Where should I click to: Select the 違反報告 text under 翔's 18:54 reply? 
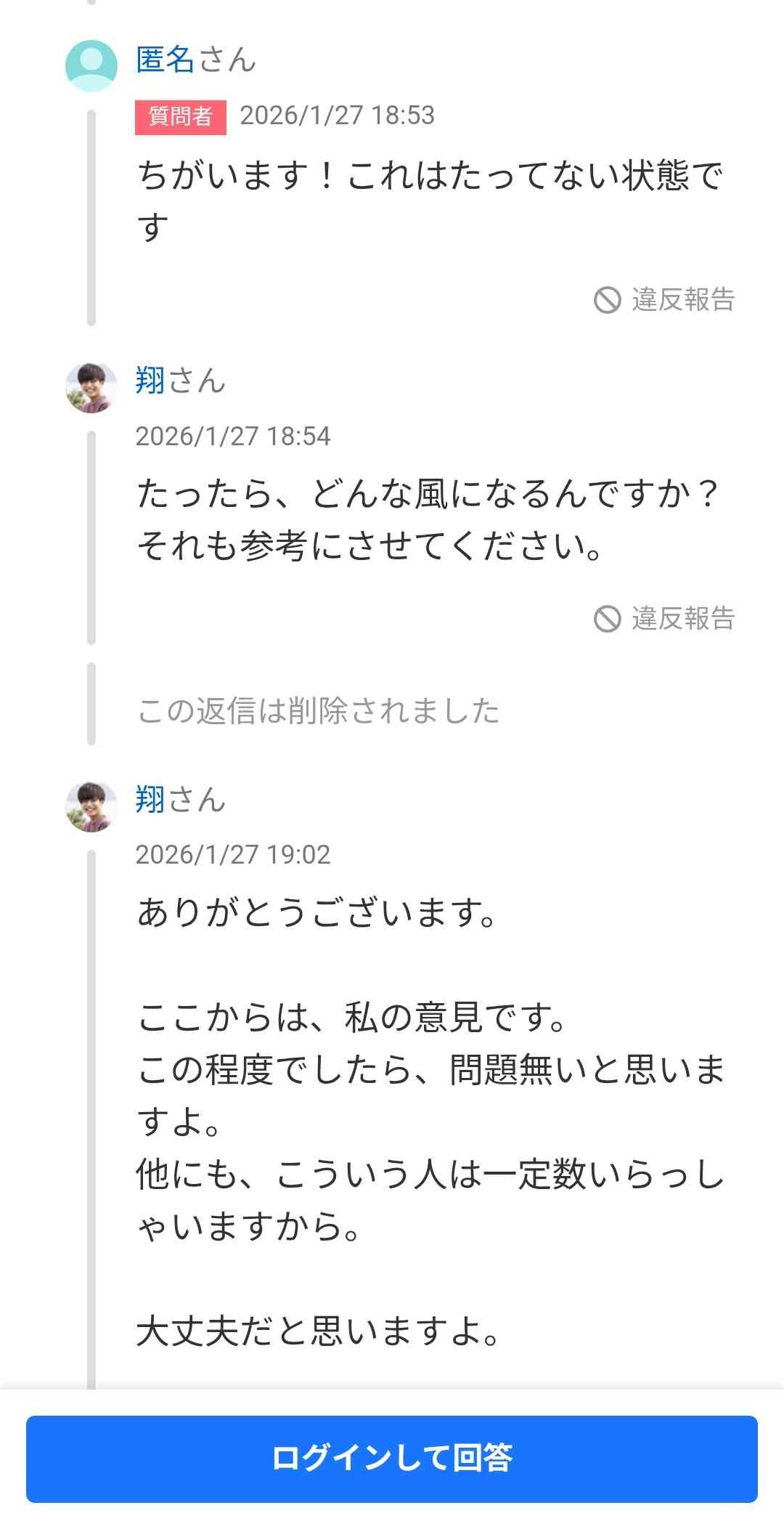(x=683, y=619)
